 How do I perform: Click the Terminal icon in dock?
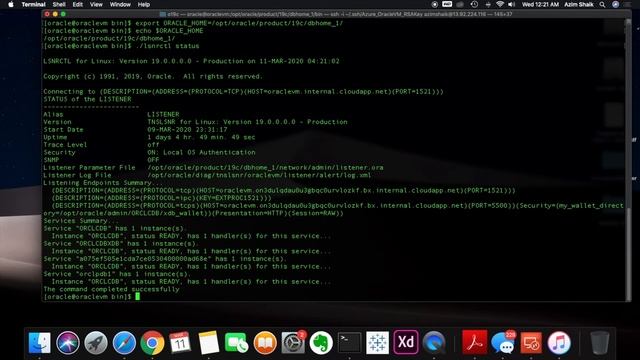pos(349,342)
